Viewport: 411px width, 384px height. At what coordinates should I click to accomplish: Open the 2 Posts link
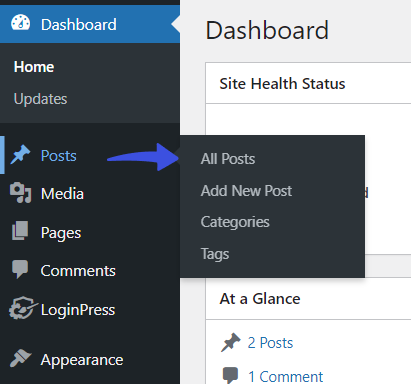(x=270, y=343)
